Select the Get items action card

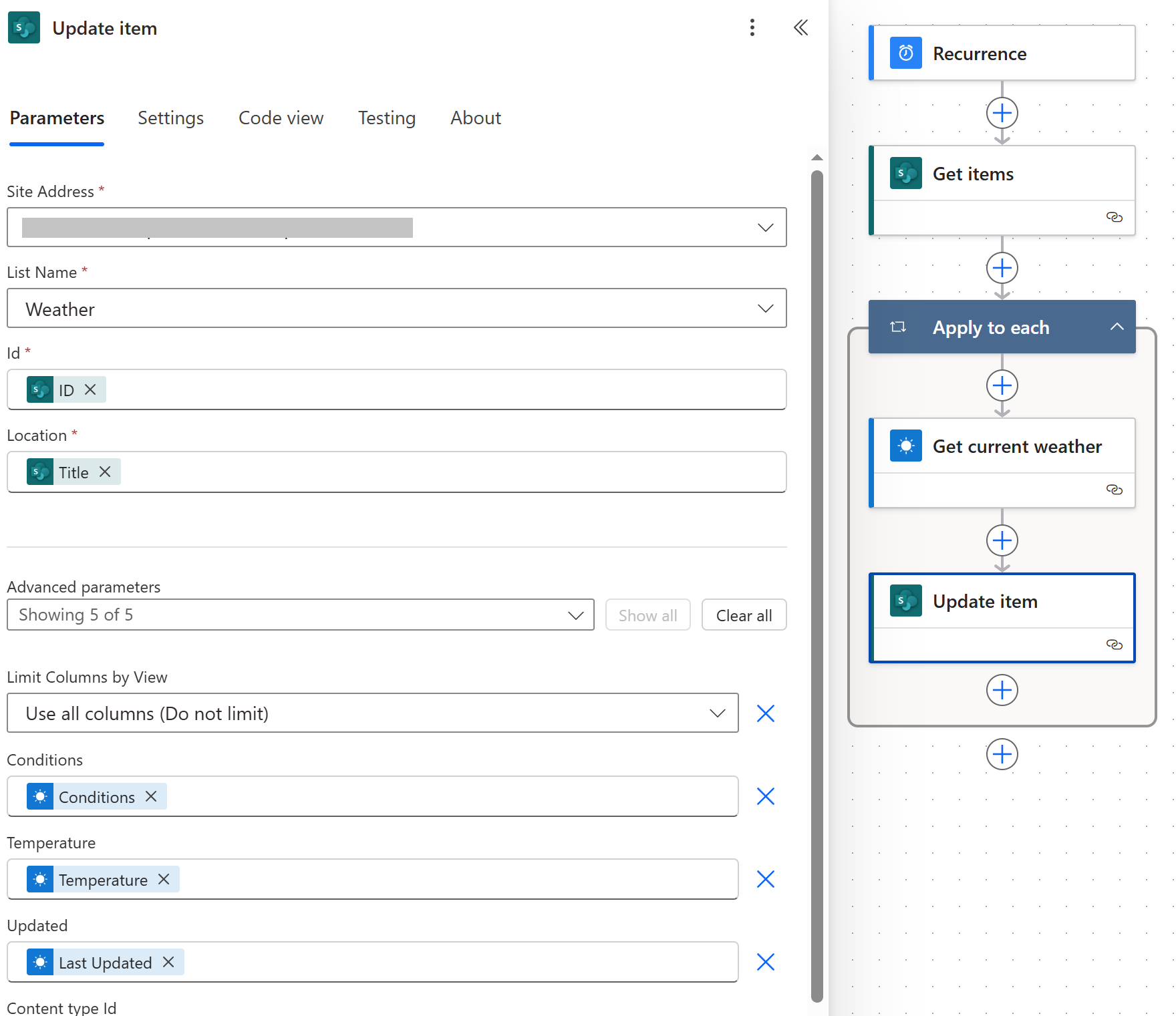[x=1002, y=190]
